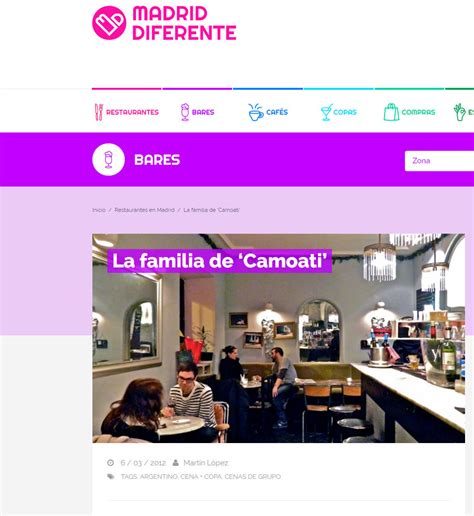Select the CENAS DE GRUPO tag

[x=253, y=477]
